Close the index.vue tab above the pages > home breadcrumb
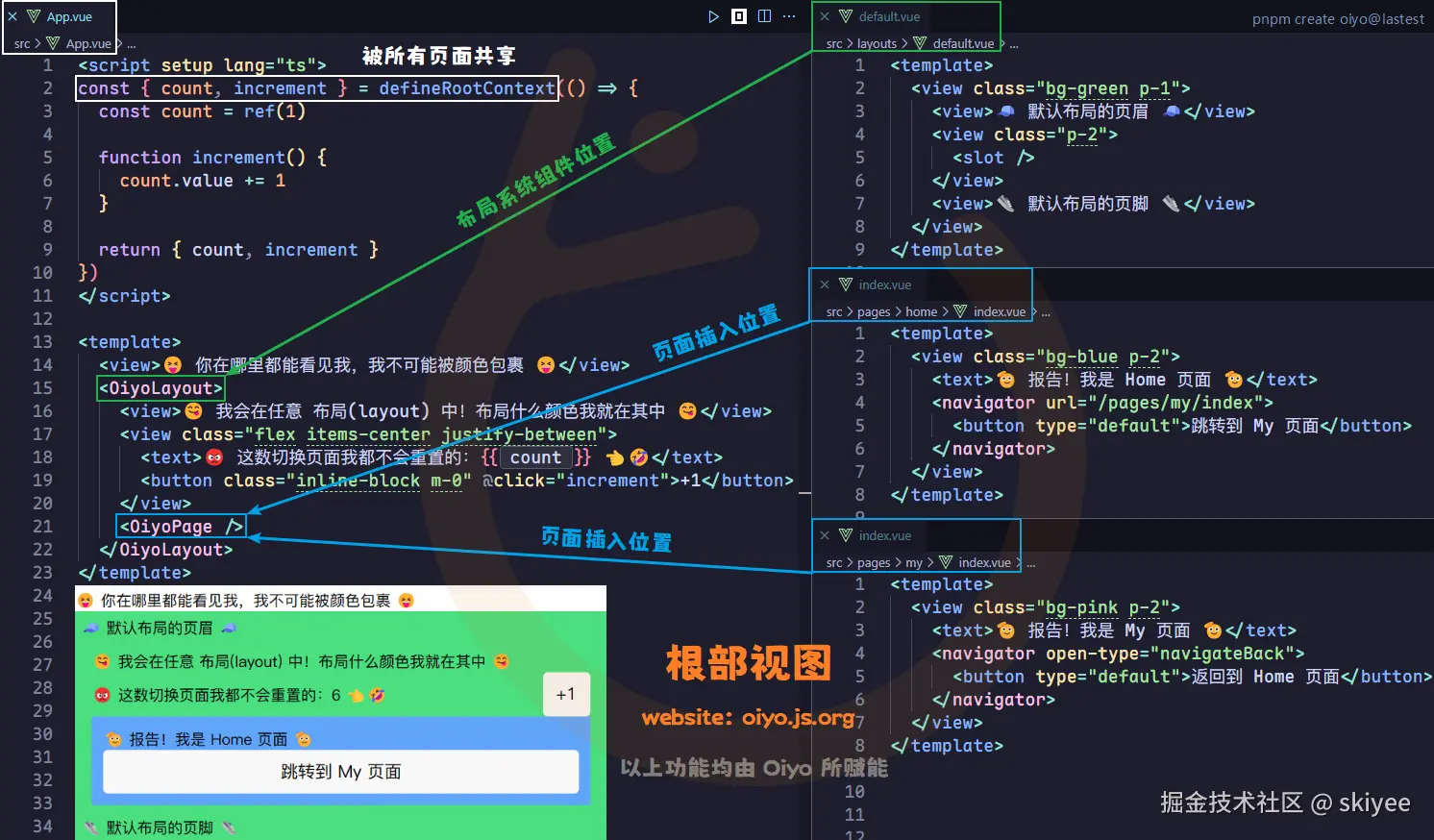Viewport: 1434px width, 840px height. click(x=825, y=284)
